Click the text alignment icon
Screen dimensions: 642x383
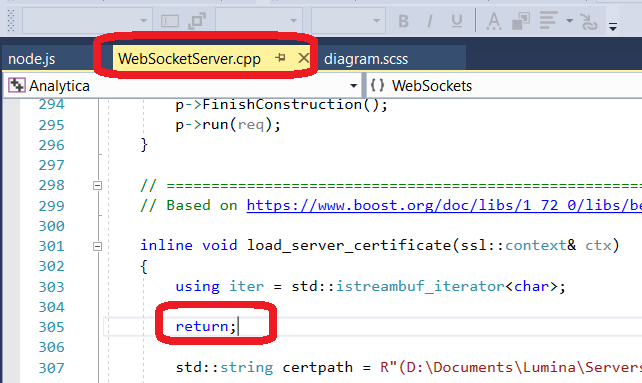(548, 20)
